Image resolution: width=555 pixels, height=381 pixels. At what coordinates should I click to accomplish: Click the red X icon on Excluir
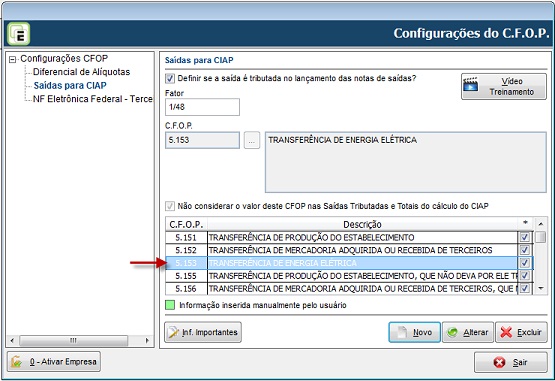(x=506, y=332)
